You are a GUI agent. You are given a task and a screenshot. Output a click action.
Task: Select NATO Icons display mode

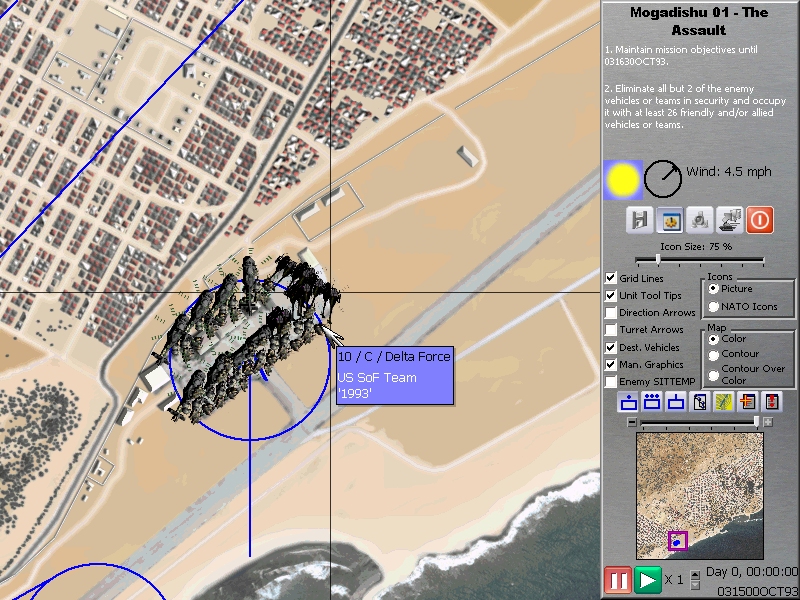(714, 307)
